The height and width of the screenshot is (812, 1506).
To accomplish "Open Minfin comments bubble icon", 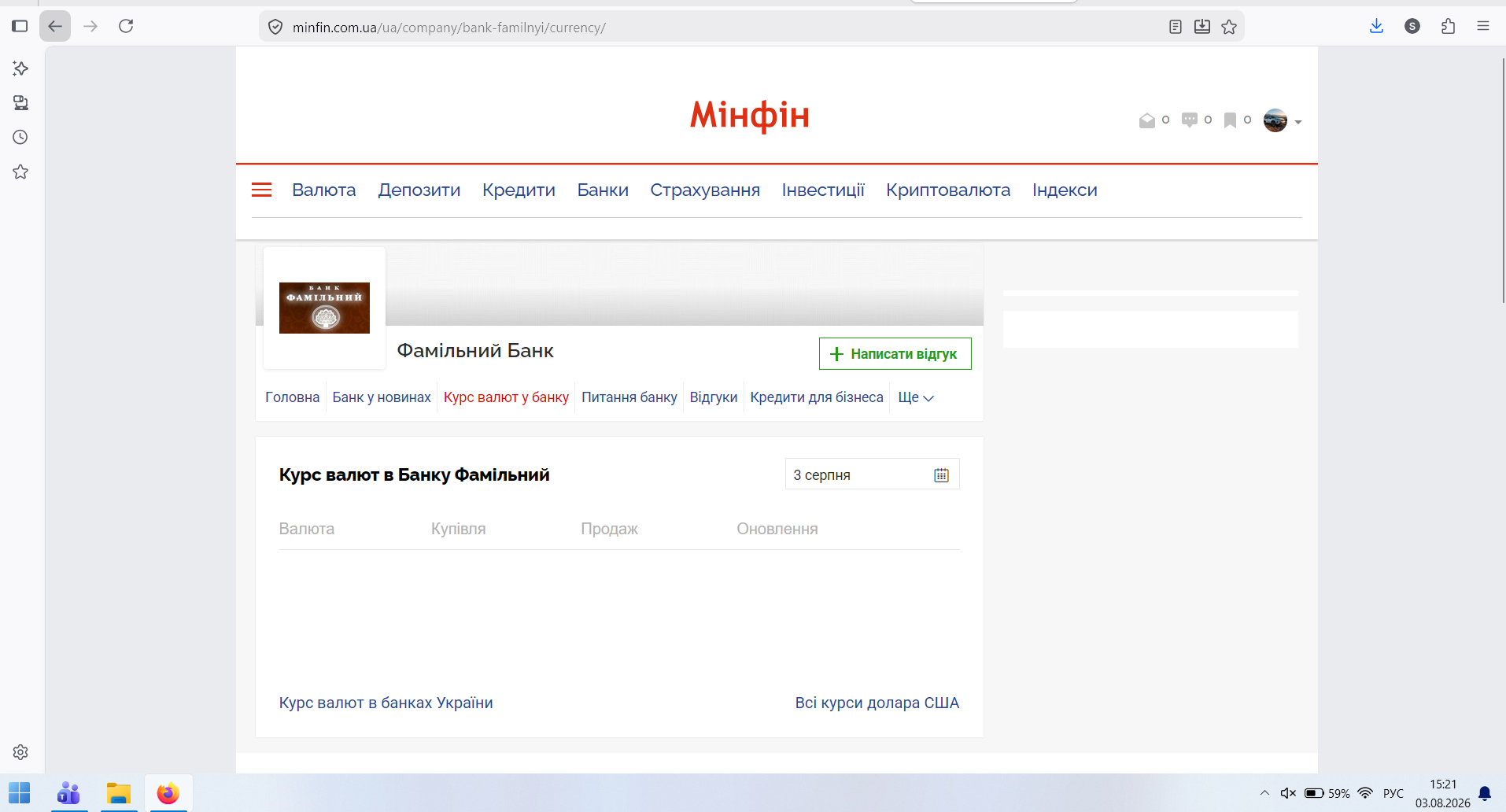I will click(1190, 120).
